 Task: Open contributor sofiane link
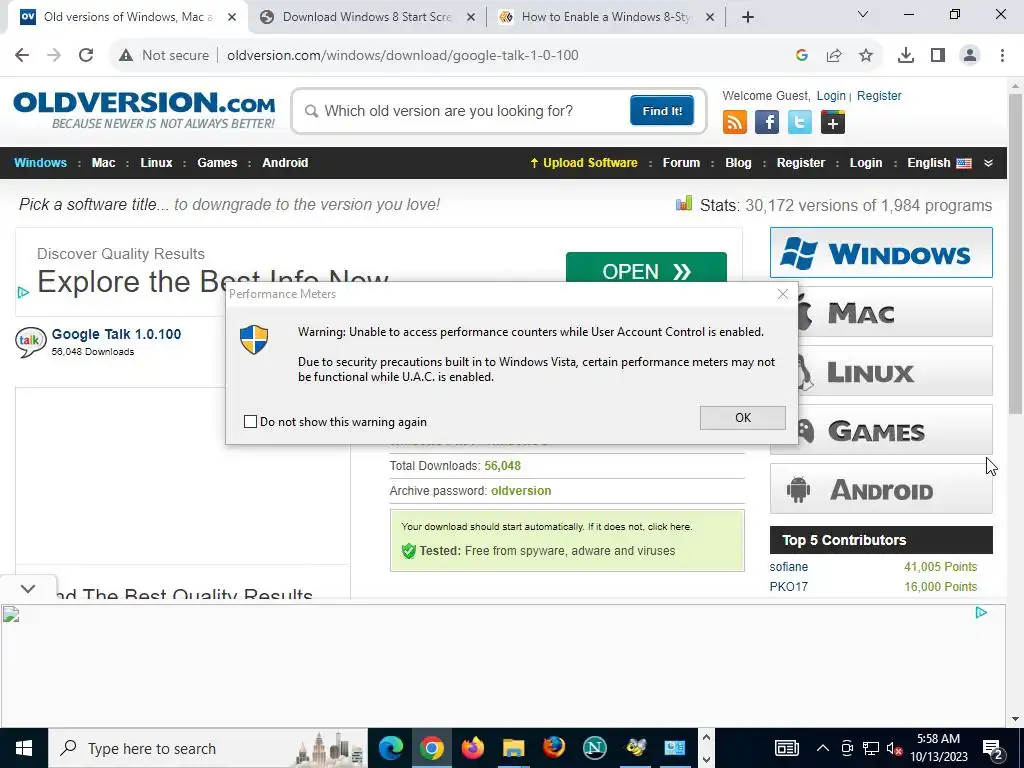click(788, 567)
